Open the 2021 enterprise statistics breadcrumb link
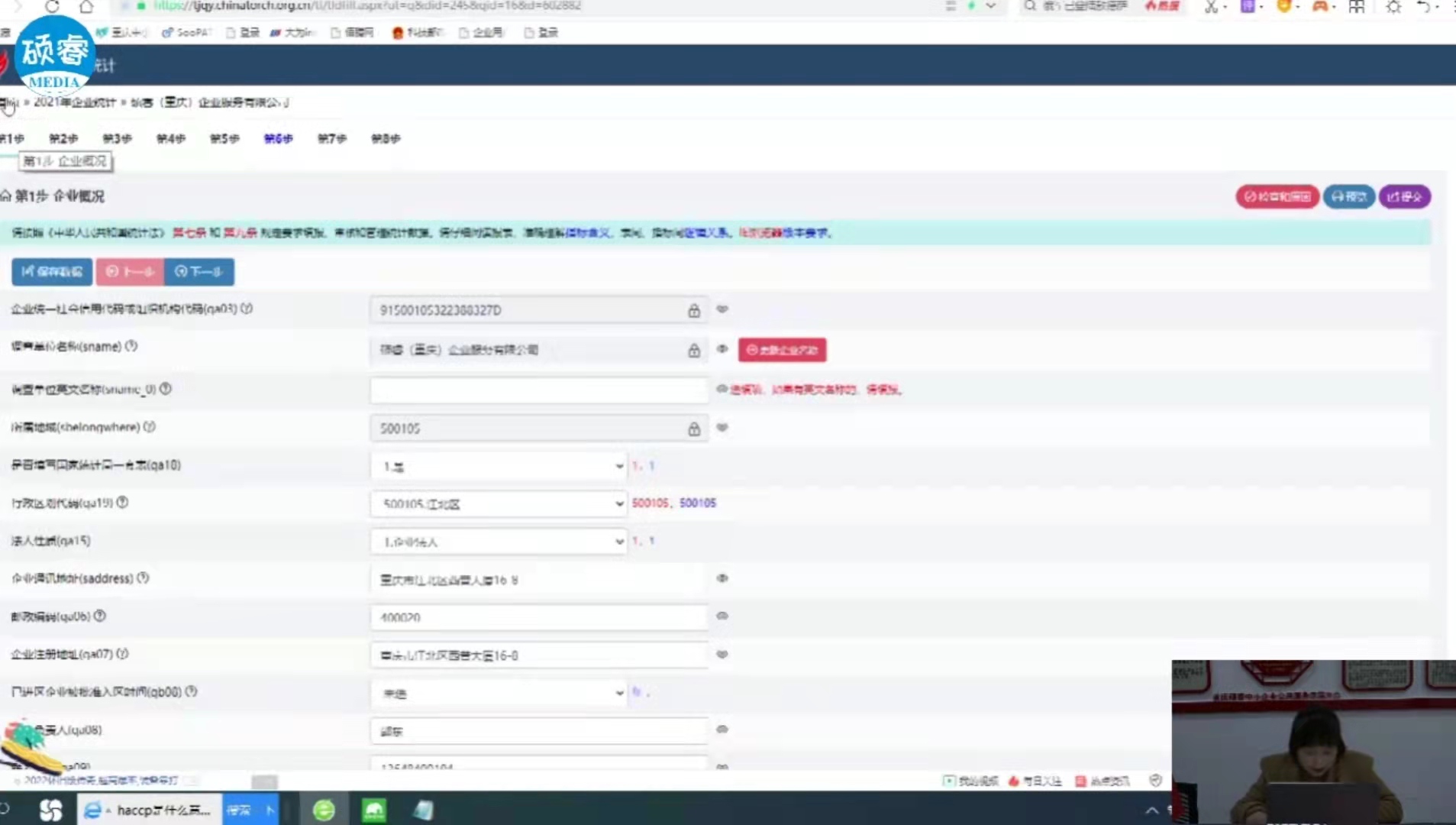1456x825 pixels. coord(75,102)
